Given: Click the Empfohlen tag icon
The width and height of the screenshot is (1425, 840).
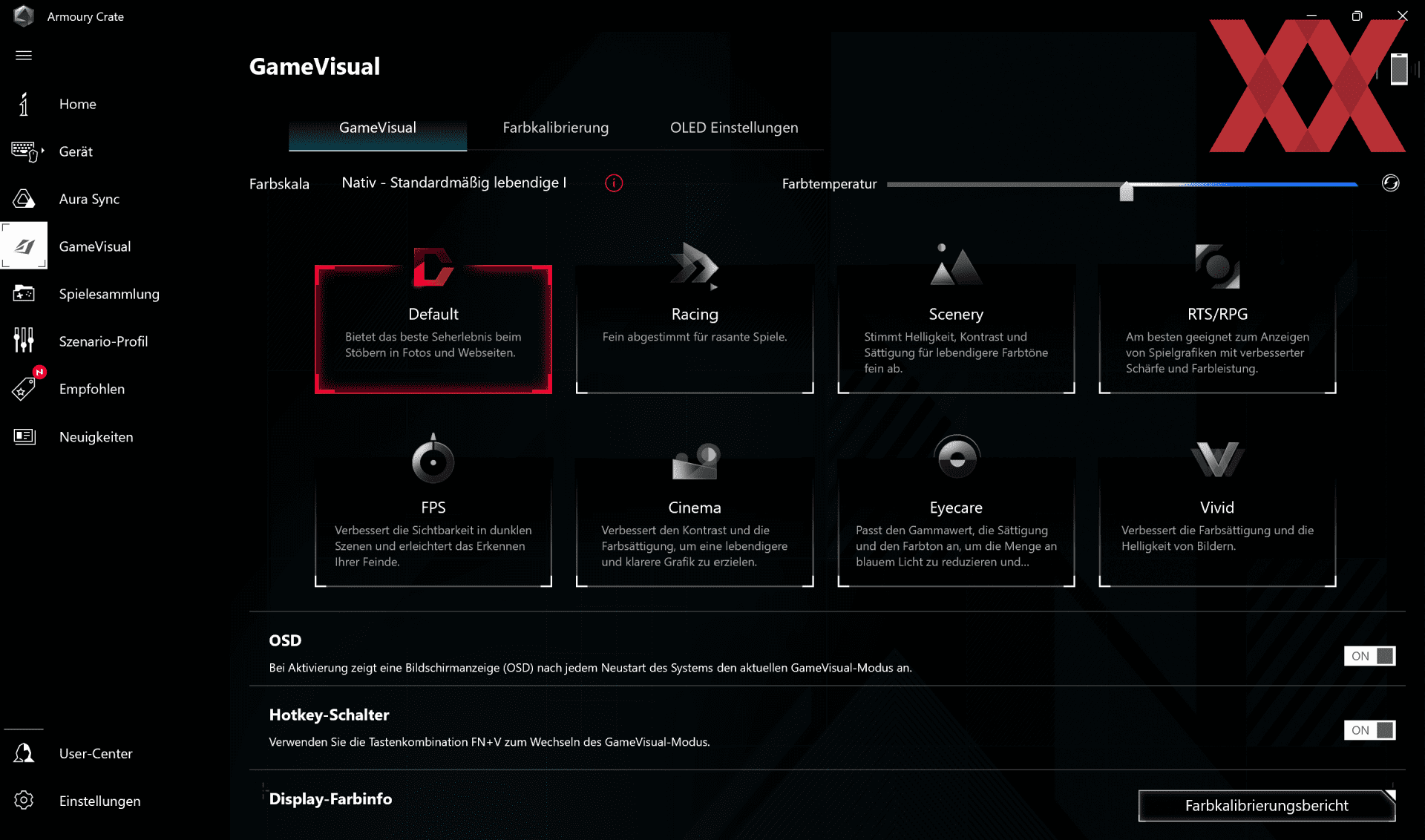Looking at the screenshot, I should (24, 389).
